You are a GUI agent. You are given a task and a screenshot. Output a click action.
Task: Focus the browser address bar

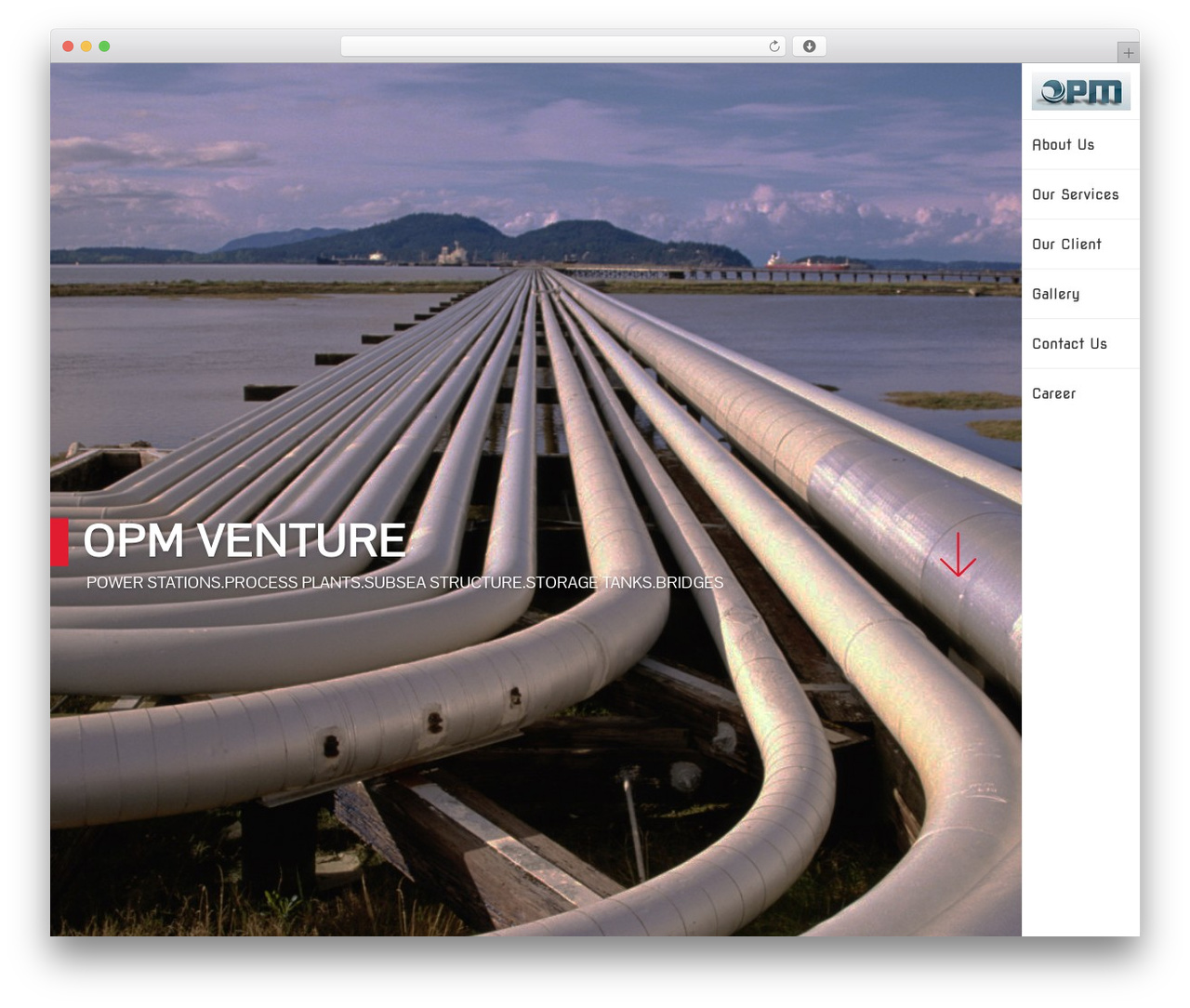coord(563,46)
